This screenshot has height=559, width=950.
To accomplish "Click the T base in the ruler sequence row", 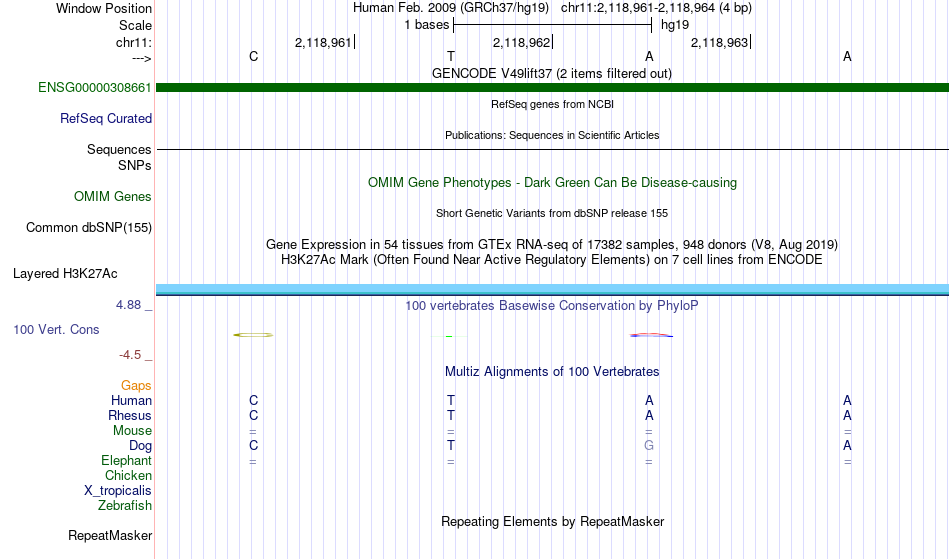I will pyautogui.click(x=451, y=56).
